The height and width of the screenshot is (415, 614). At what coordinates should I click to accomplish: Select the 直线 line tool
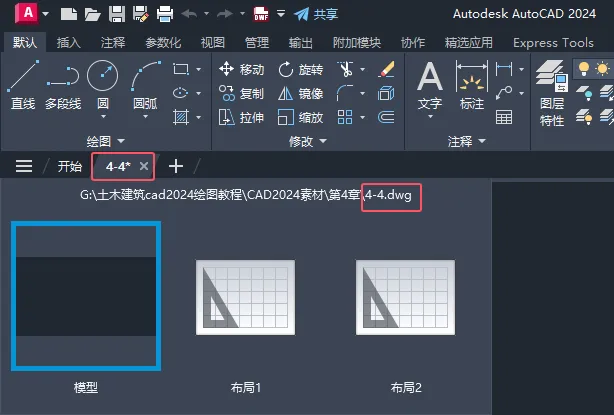tap(23, 84)
